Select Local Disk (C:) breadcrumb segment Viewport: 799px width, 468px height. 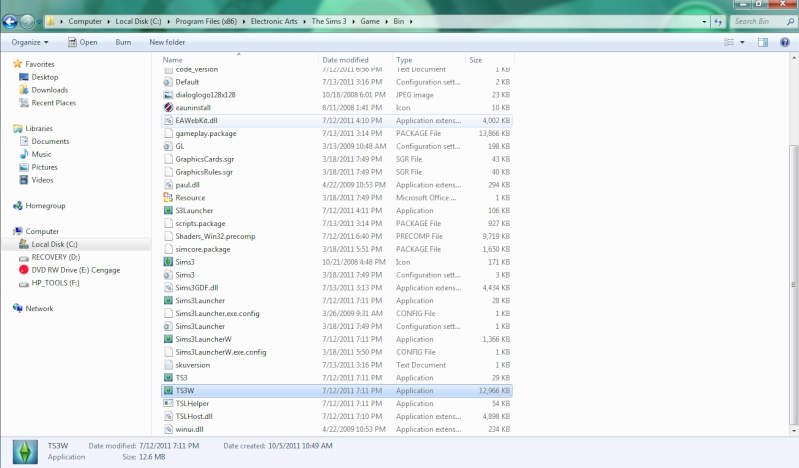coord(138,21)
